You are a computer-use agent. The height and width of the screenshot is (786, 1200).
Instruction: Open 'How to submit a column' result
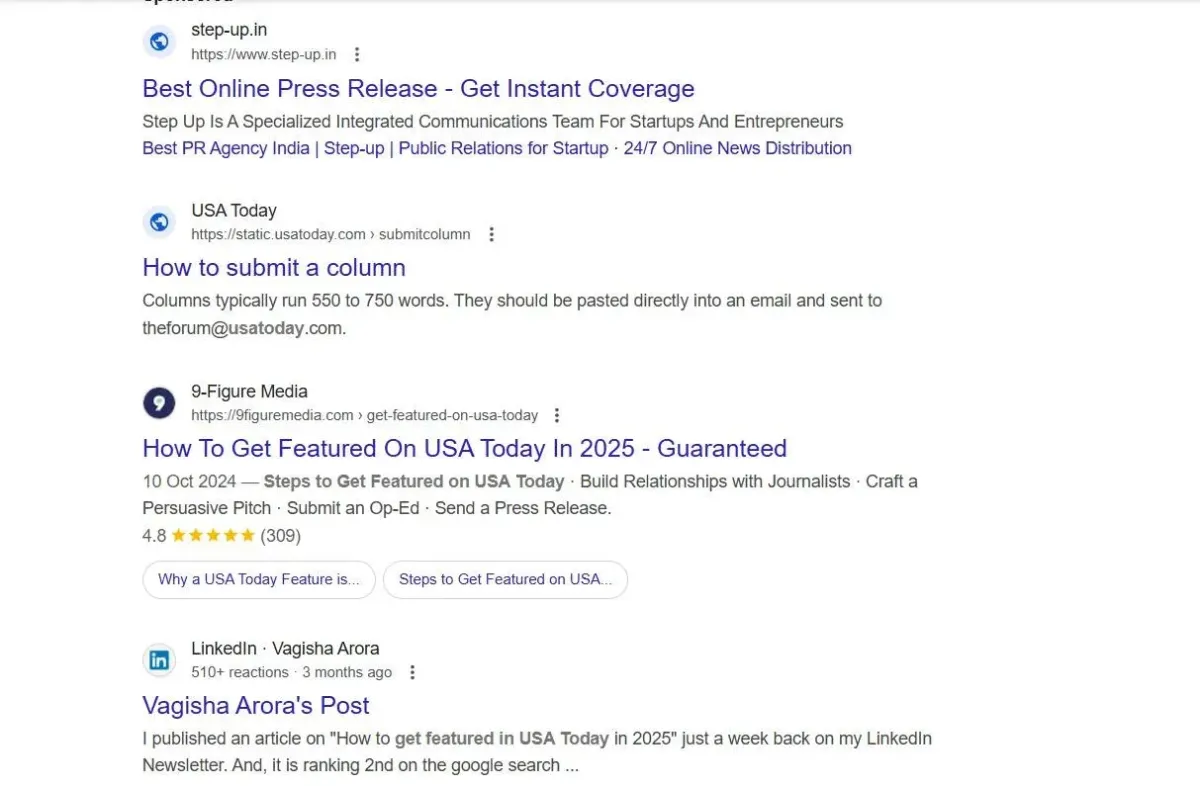coord(274,268)
